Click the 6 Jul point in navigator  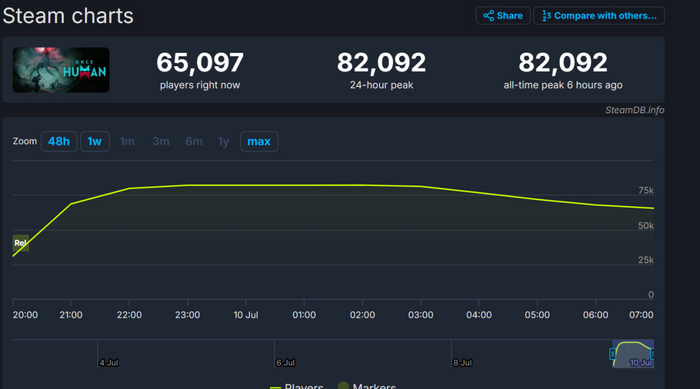[285, 363]
